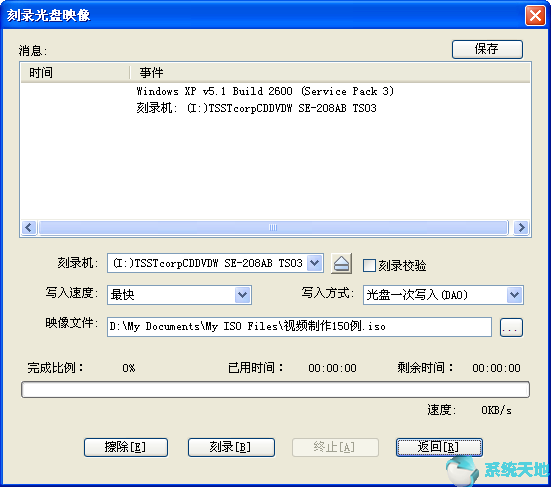Click the 返回[R] button
551x487 pixels.
pos(439,447)
